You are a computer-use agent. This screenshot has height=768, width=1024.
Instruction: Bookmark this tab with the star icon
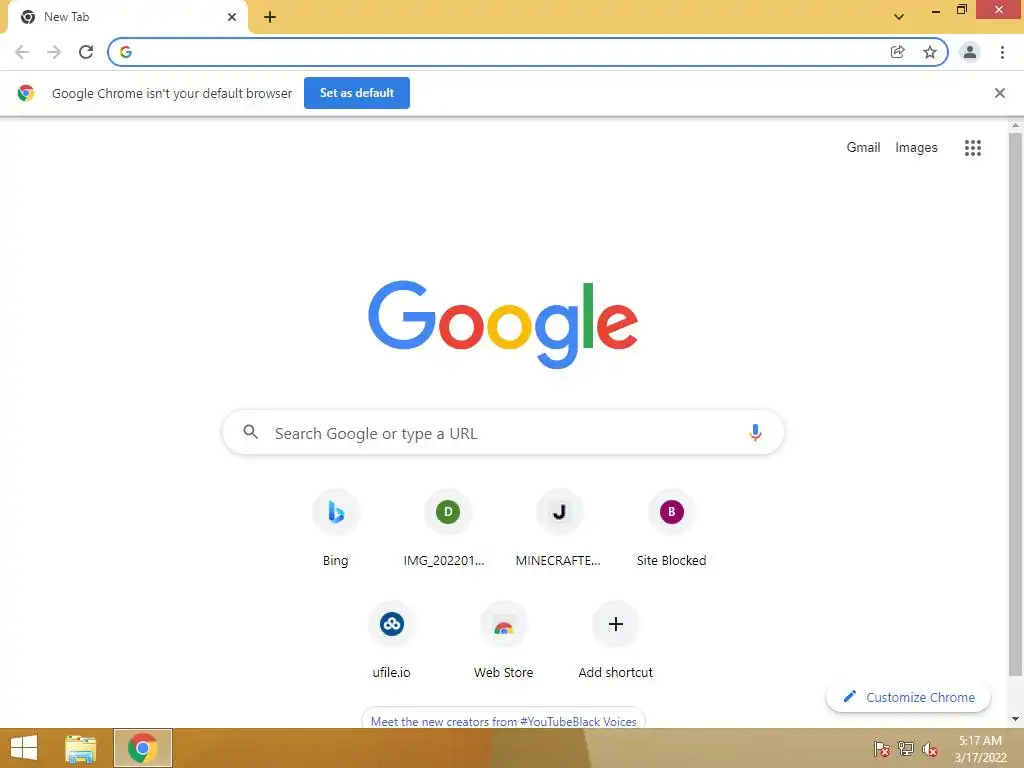pyautogui.click(x=930, y=52)
